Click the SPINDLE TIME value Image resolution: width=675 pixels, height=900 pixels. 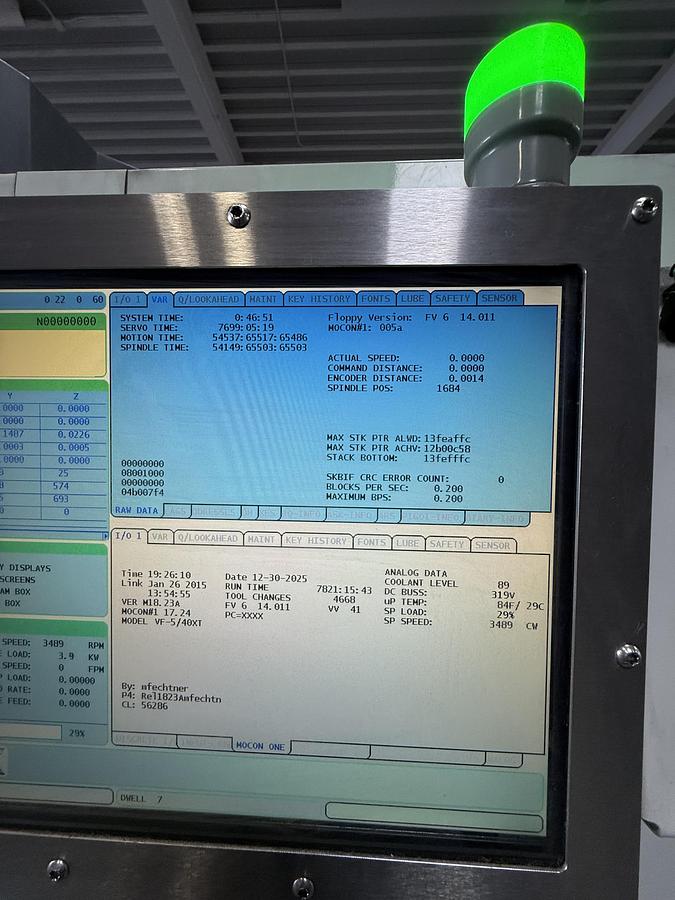[259, 347]
